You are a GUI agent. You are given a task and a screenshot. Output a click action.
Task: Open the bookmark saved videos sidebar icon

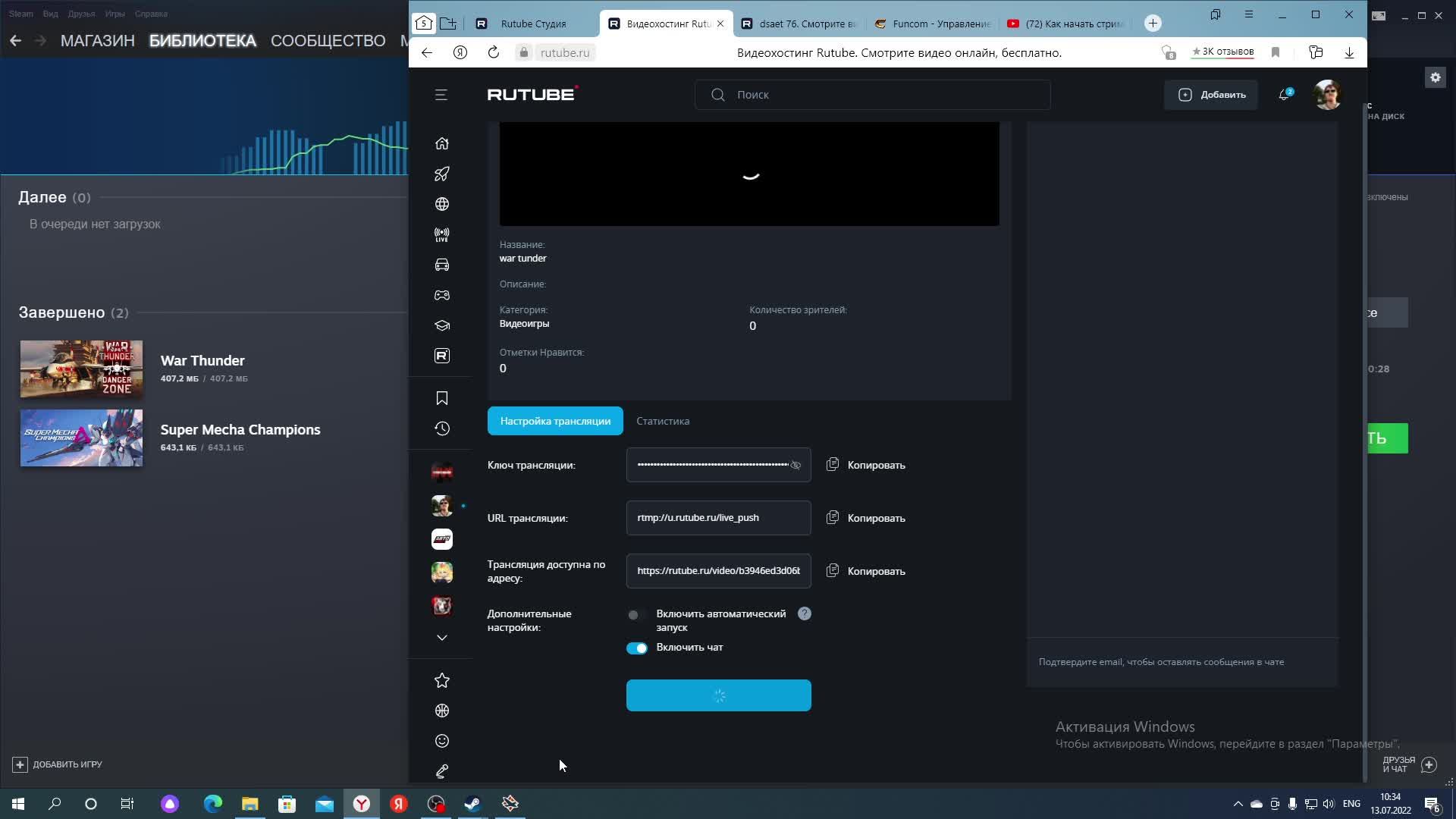(442, 398)
